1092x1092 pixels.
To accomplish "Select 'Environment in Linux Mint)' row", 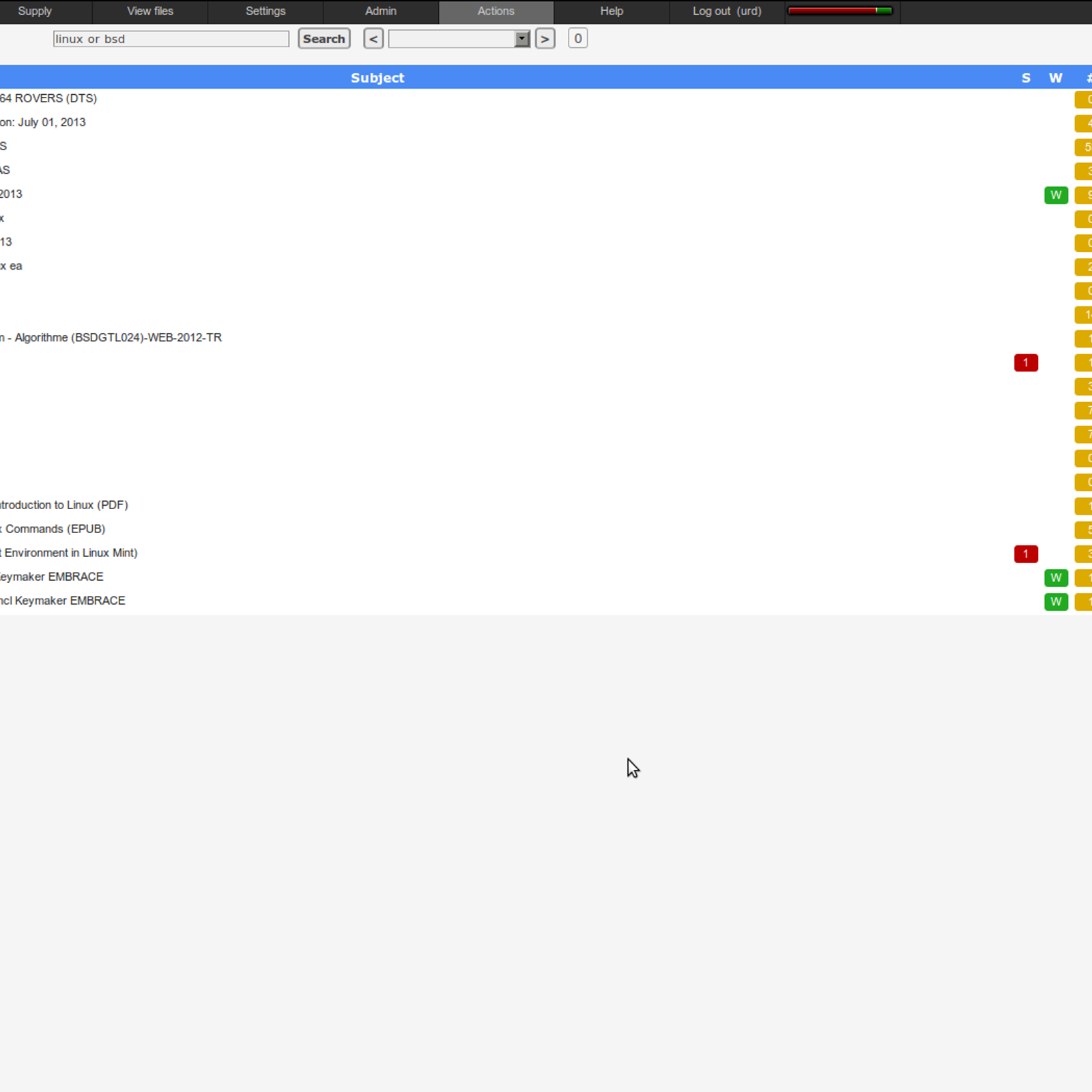I will [x=546, y=553].
